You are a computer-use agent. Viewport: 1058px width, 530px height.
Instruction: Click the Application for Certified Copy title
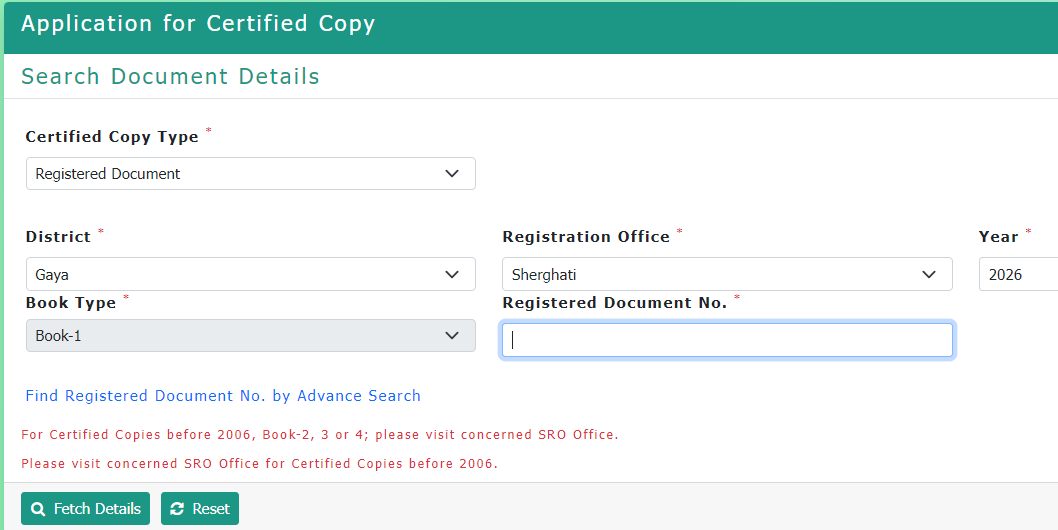pyautogui.click(x=198, y=24)
